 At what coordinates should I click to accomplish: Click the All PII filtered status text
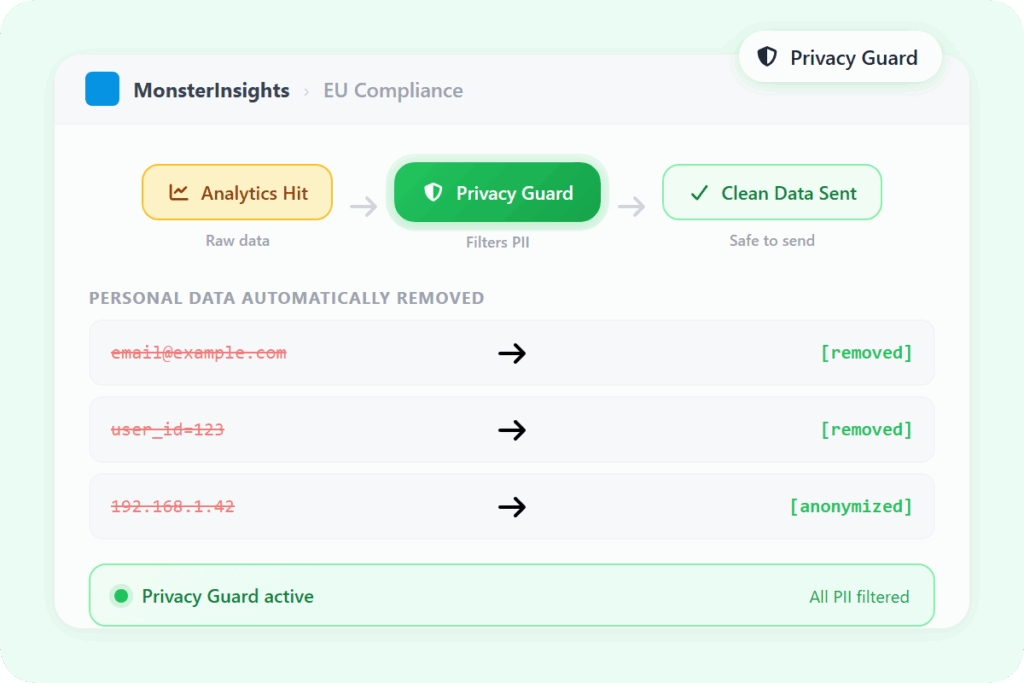[x=859, y=597]
